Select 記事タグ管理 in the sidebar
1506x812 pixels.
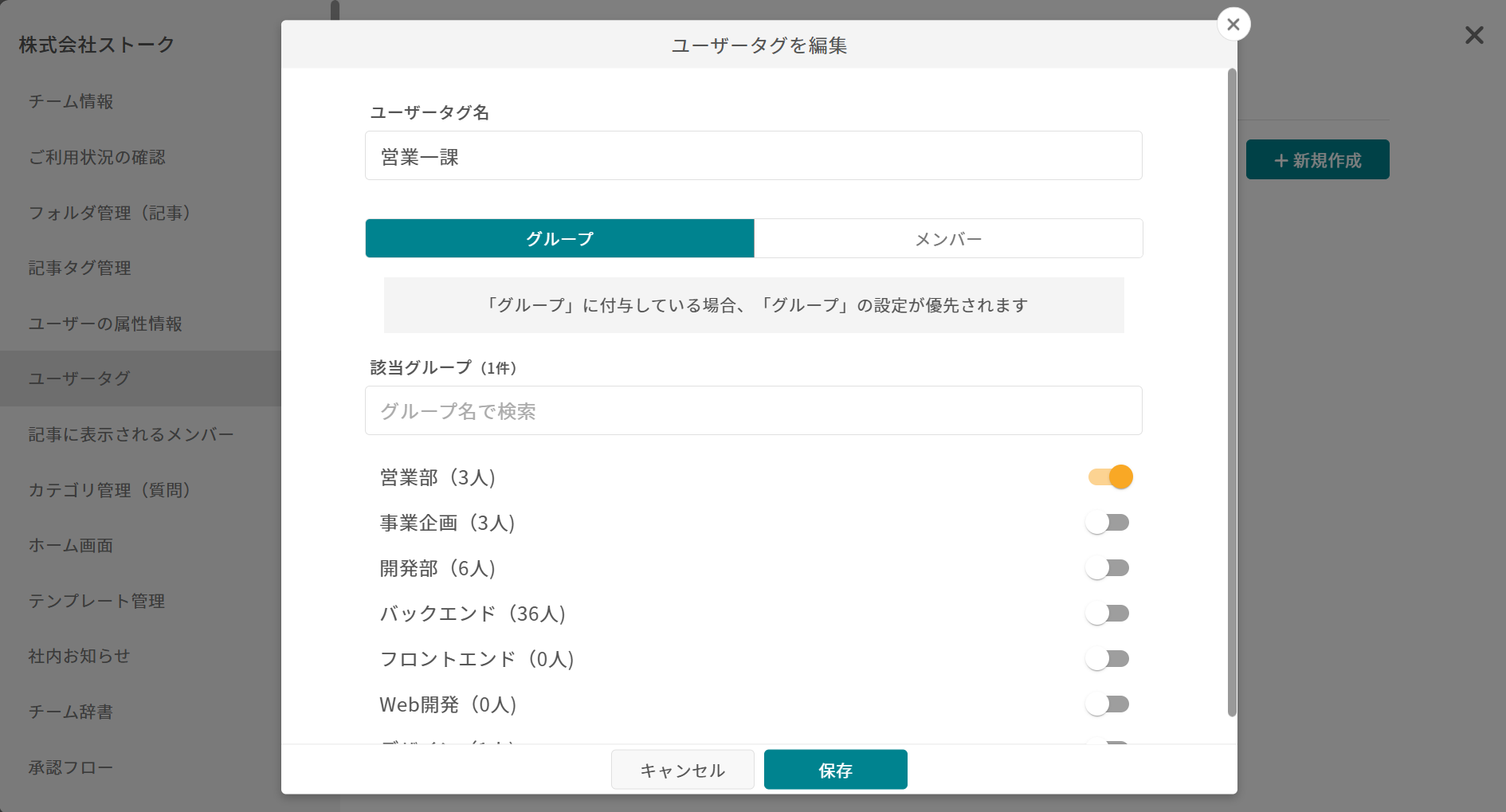pyautogui.click(x=79, y=269)
